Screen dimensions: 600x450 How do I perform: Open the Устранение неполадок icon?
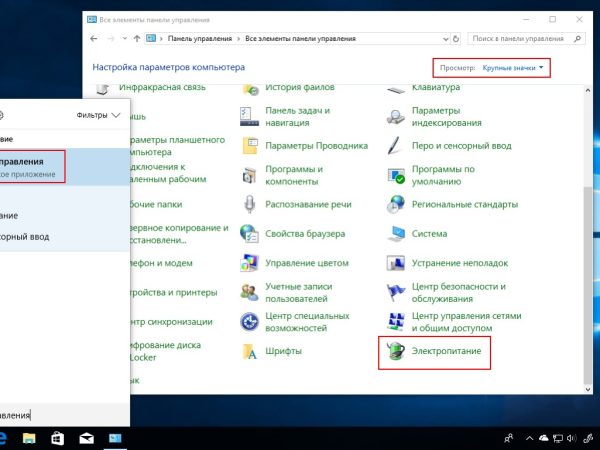point(396,263)
